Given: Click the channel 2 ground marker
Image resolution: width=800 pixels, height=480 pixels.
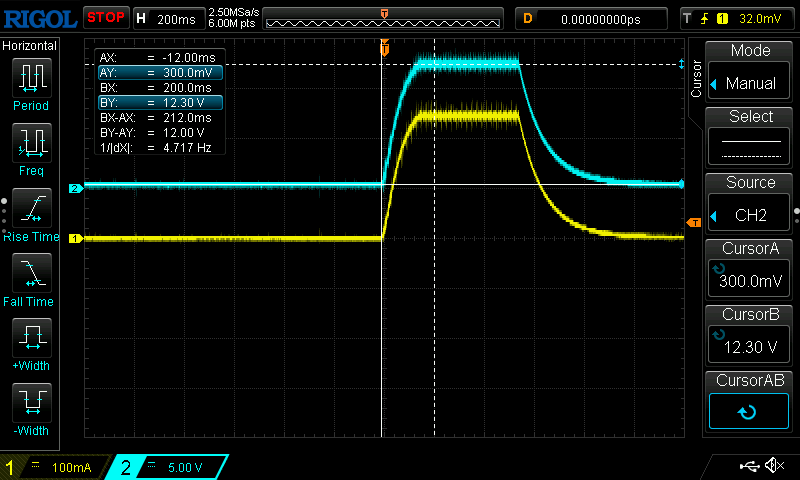Looking at the screenshot, I should [76, 189].
